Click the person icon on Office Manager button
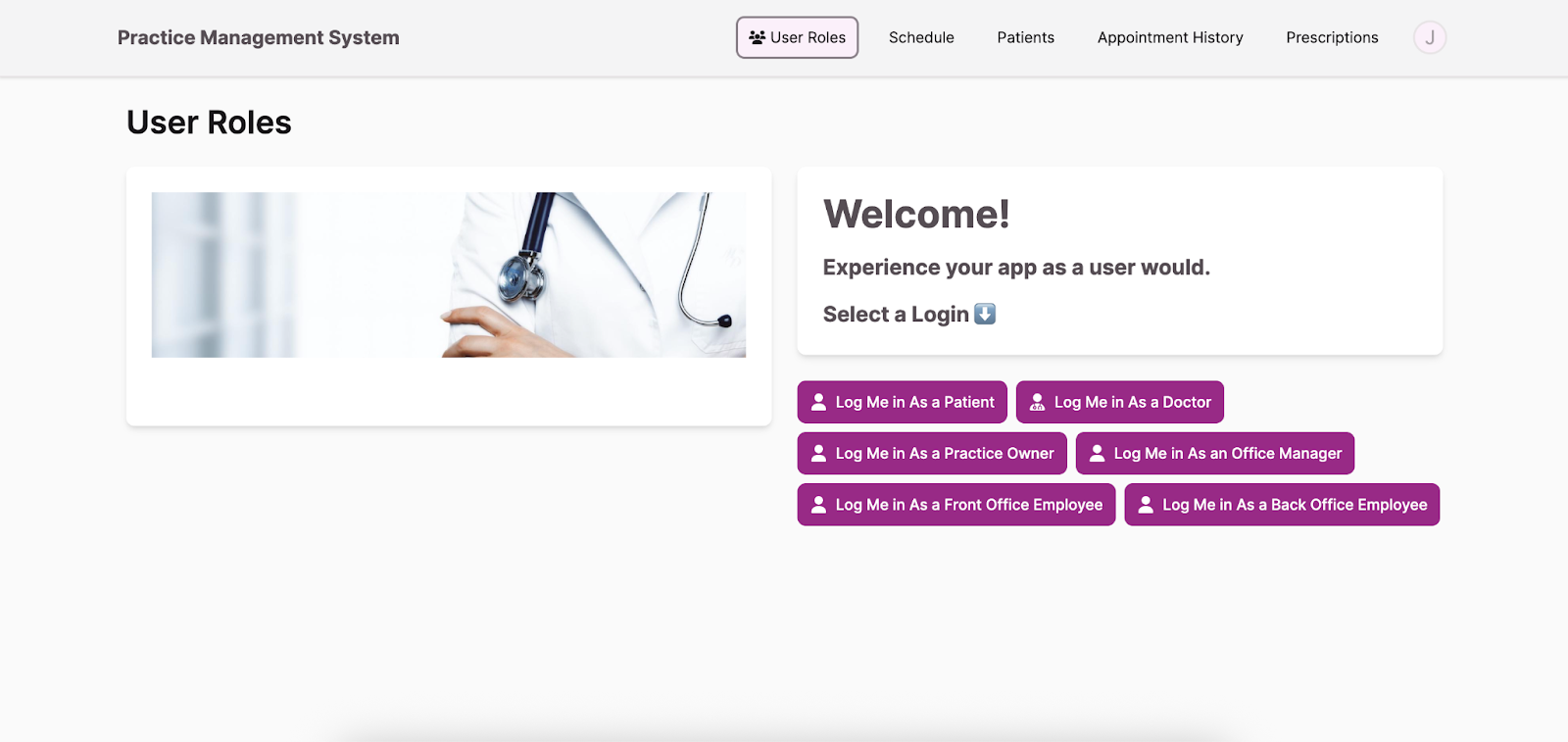1568x742 pixels. [x=1097, y=453]
